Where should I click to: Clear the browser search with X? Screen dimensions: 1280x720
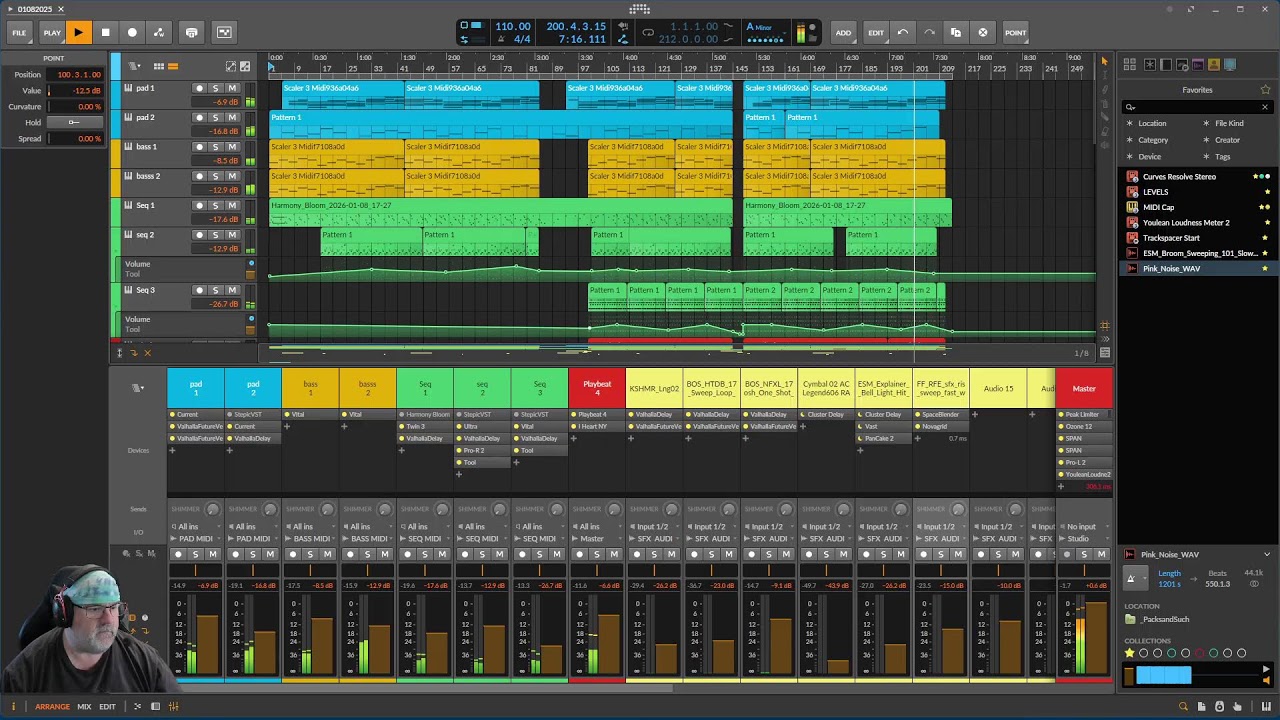(x=1264, y=107)
